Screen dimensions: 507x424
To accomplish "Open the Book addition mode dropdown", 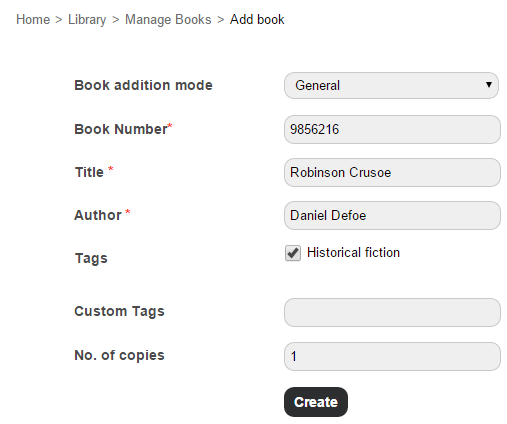I will (391, 86).
